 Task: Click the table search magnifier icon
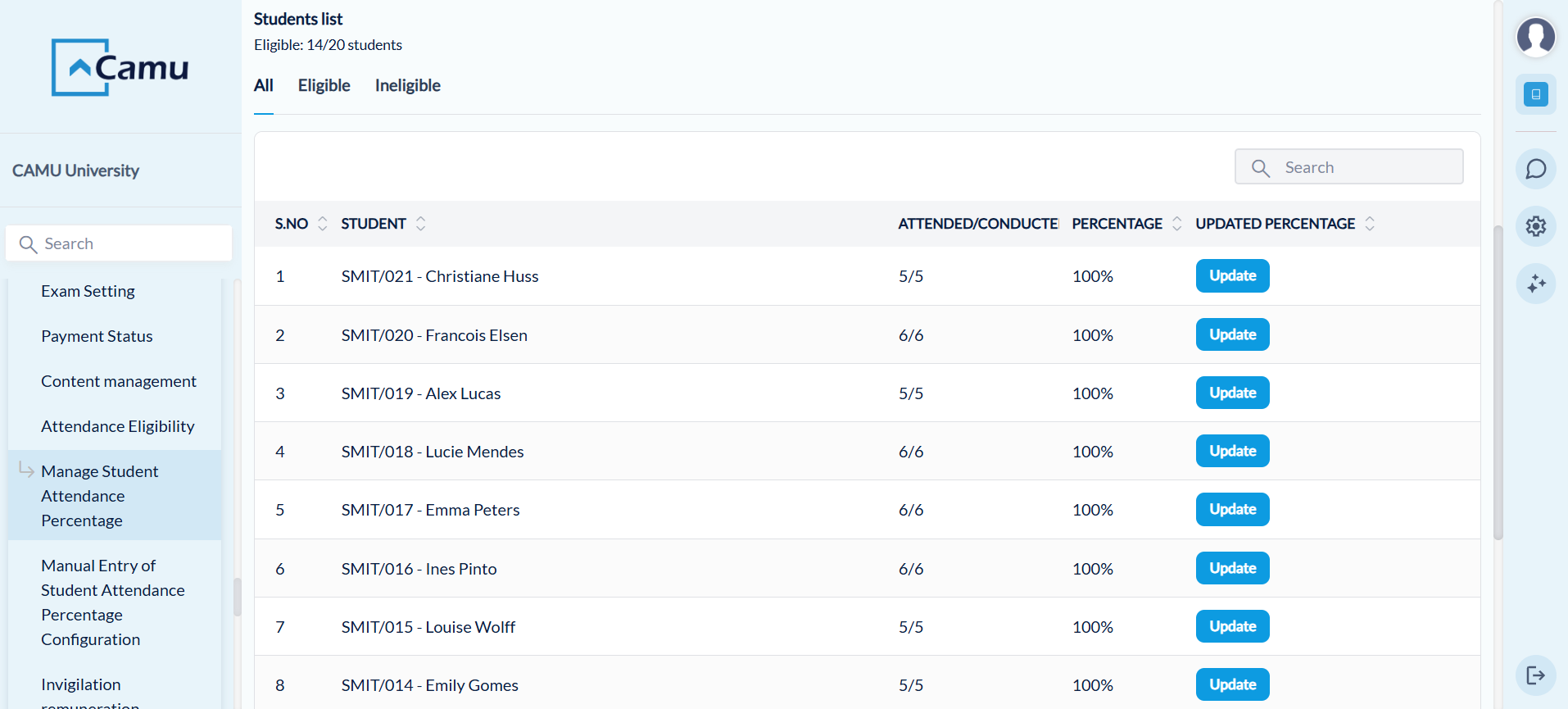point(1261,168)
